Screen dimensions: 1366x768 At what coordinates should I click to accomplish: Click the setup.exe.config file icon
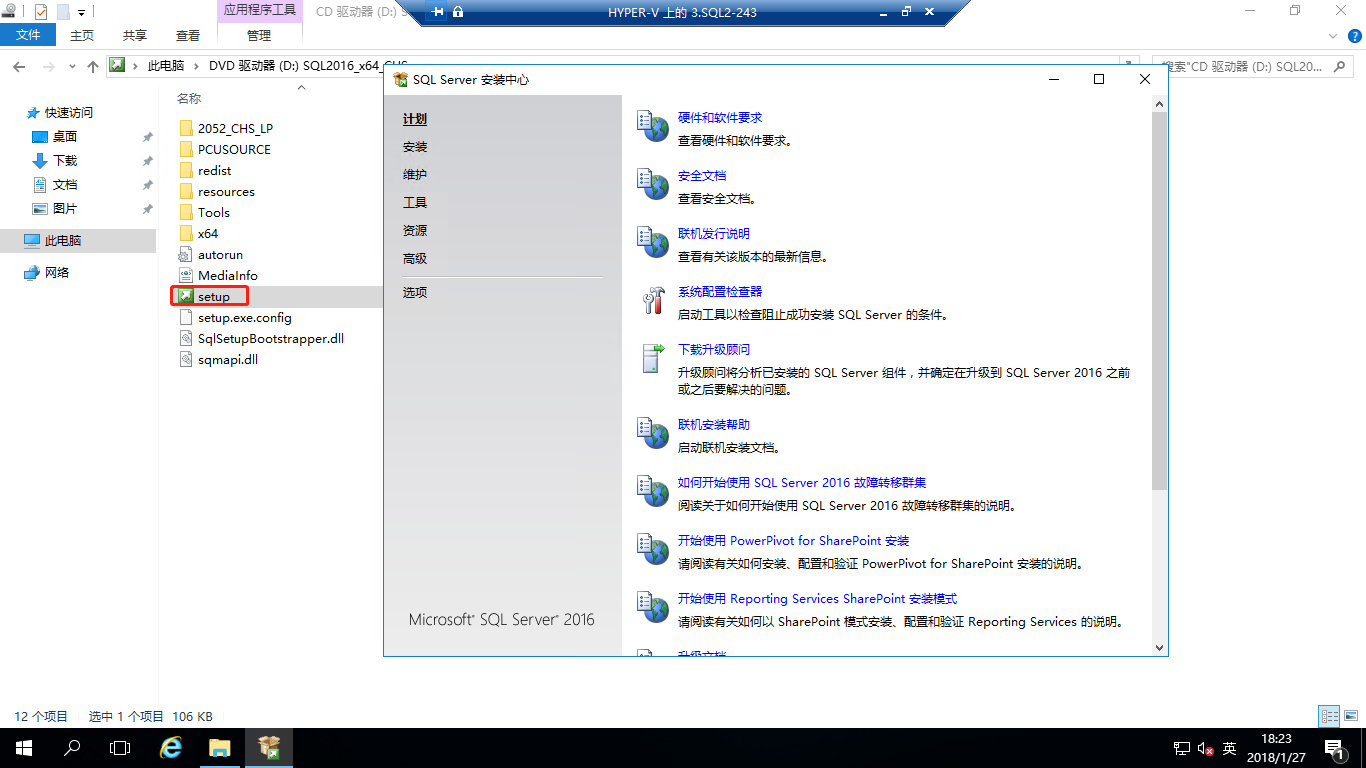coord(185,317)
